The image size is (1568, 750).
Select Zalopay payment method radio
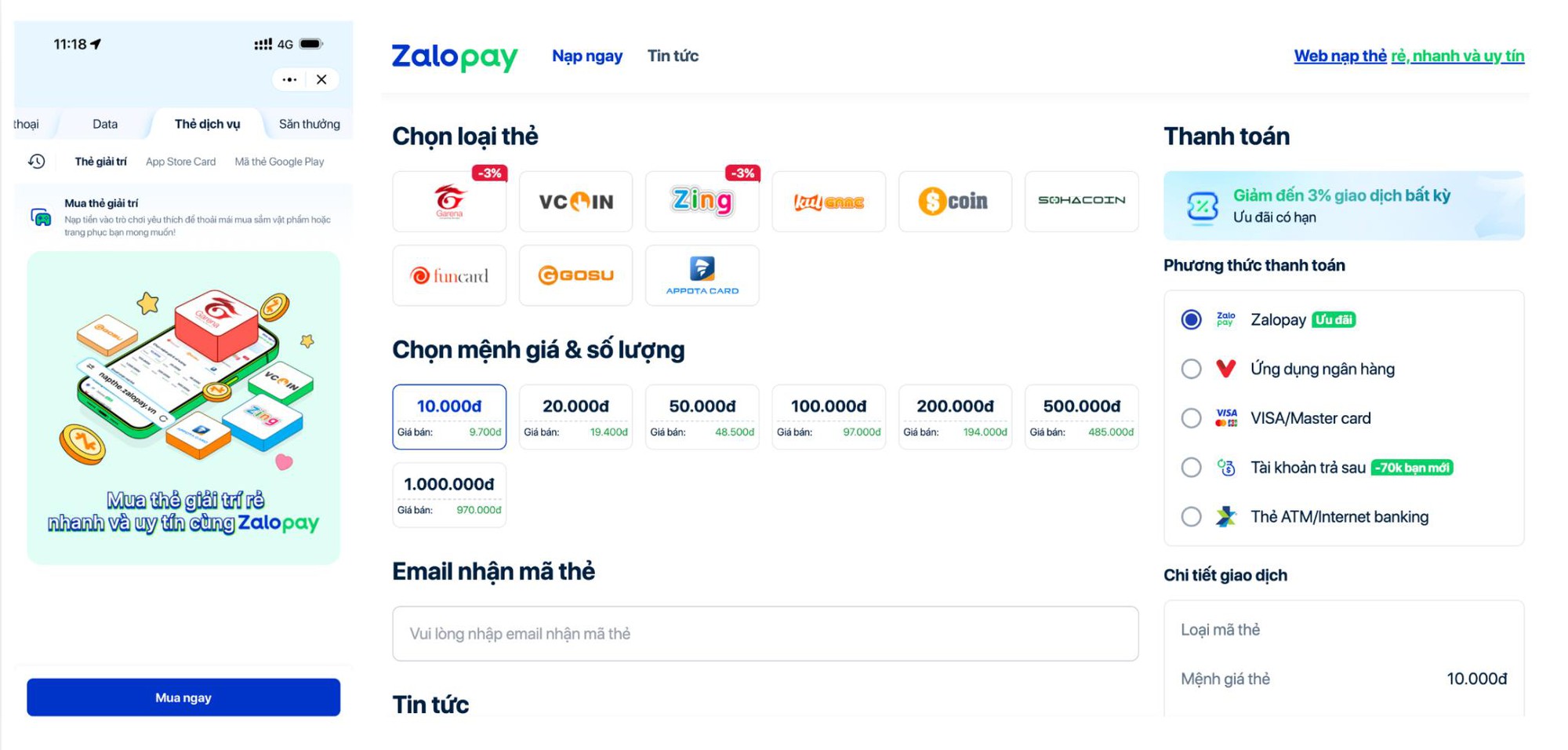click(x=1191, y=319)
